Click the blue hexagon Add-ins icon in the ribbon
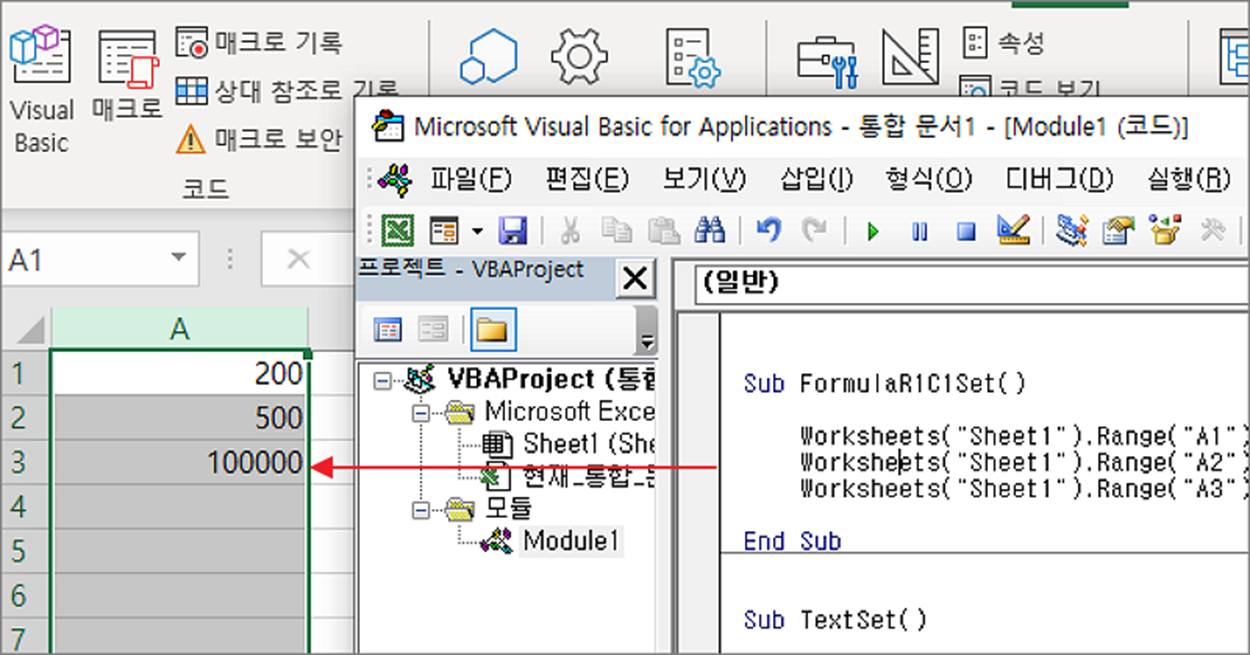Viewport: 1250px width, 655px height. point(488,58)
